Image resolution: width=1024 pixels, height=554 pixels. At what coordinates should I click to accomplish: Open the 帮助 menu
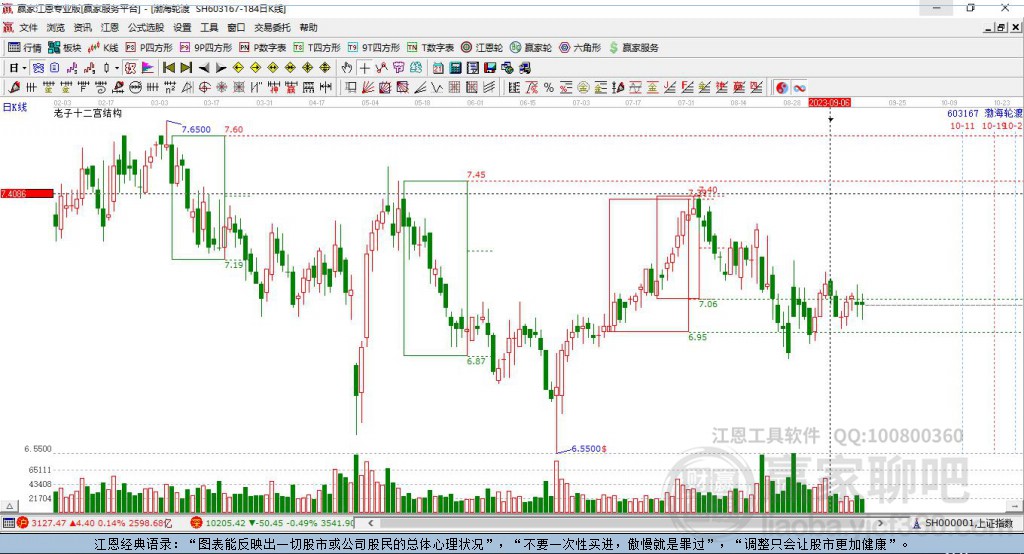pos(308,27)
